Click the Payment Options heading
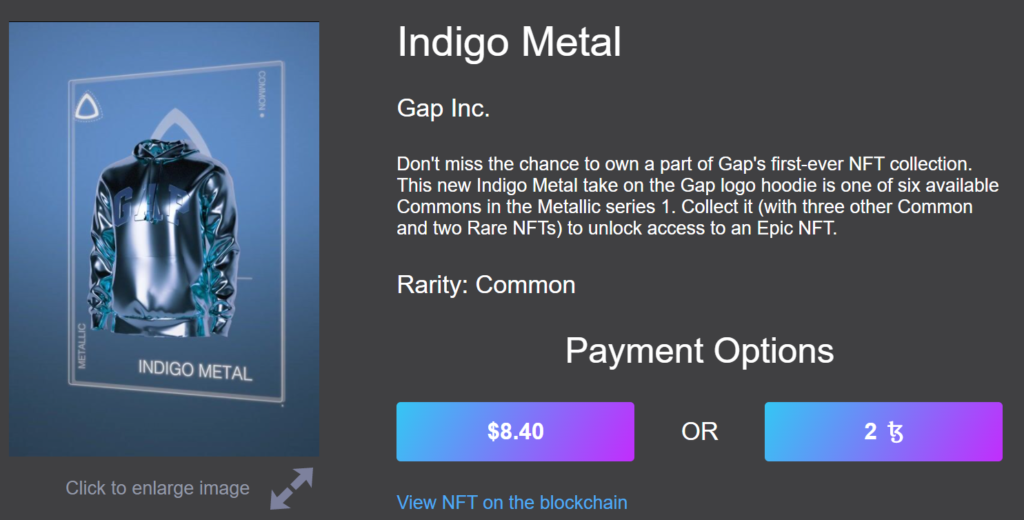 (x=699, y=351)
